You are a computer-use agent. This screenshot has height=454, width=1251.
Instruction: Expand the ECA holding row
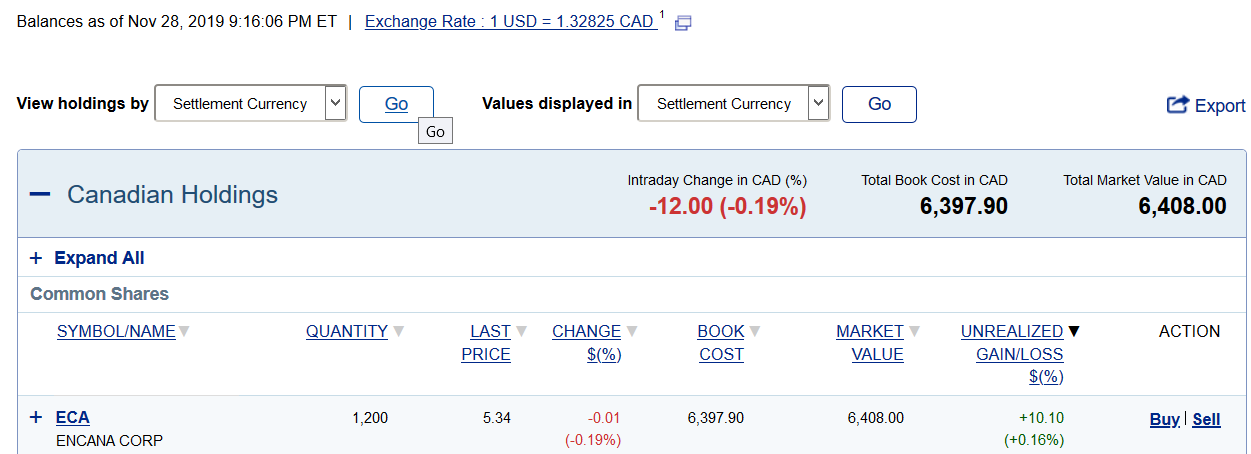click(36, 418)
